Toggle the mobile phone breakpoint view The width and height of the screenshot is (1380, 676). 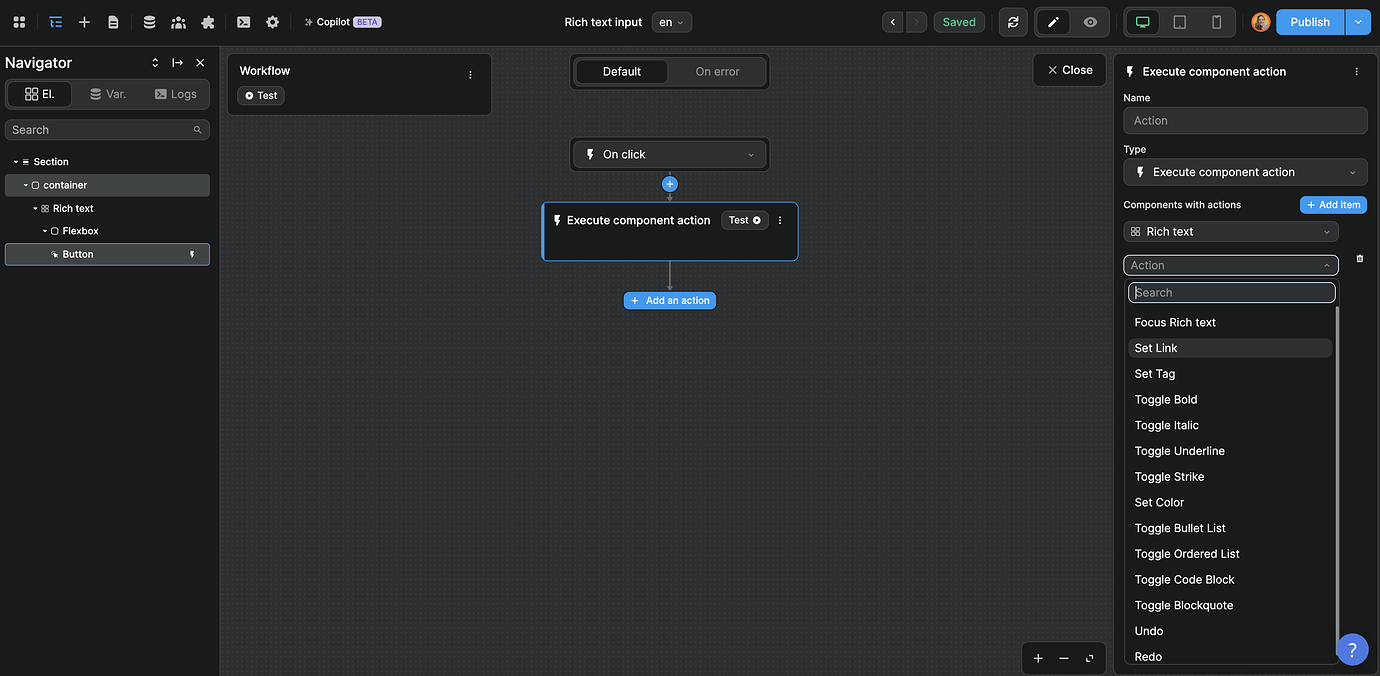click(1216, 21)
